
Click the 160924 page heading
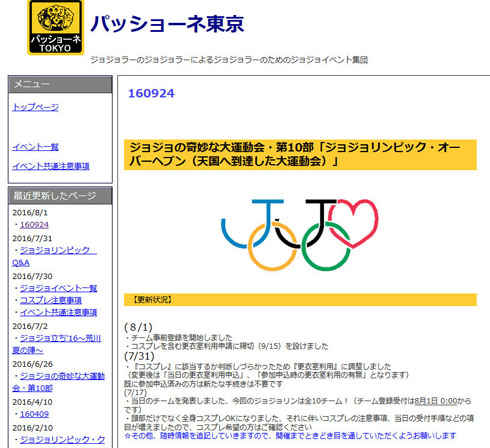[151, 93]
